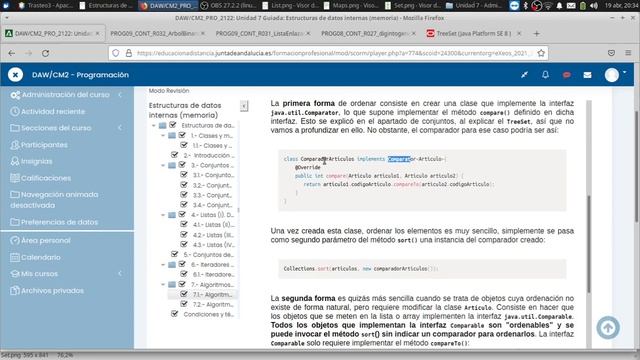Collapse the 7.- Algoritmos tree node
Image resolution: width=640 pixels, height=360 pixels.
click(x=163, y=284)
